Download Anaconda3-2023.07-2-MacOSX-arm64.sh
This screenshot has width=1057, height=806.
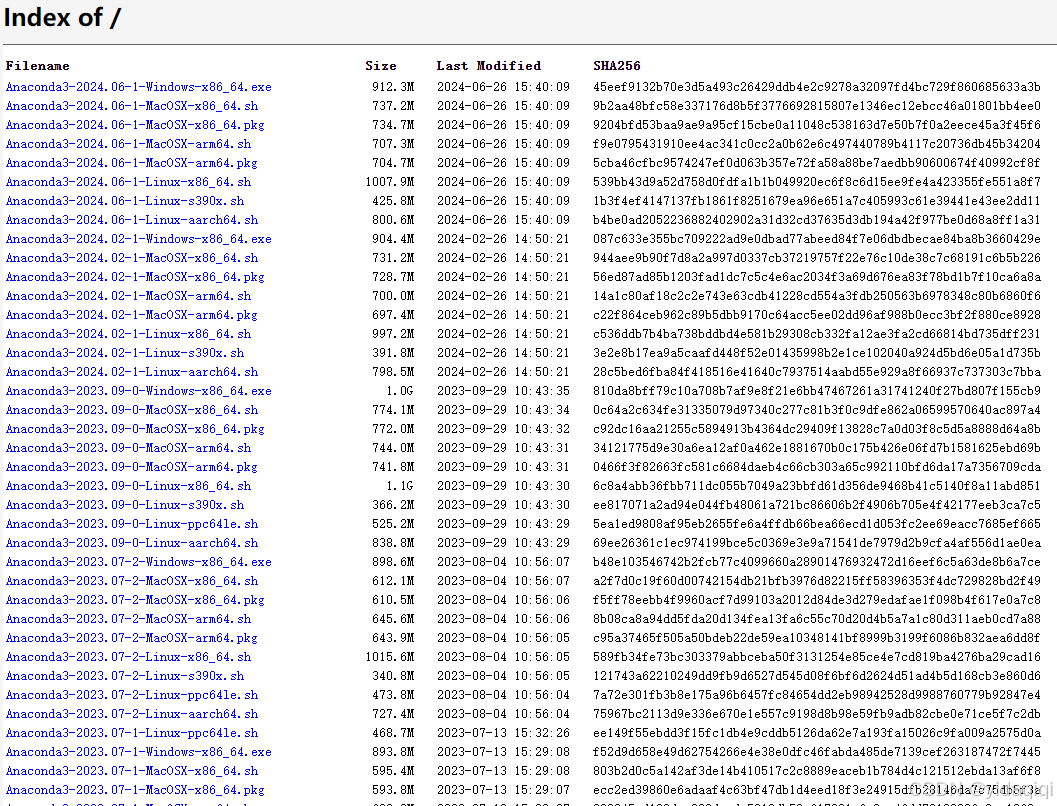point(128,619)
